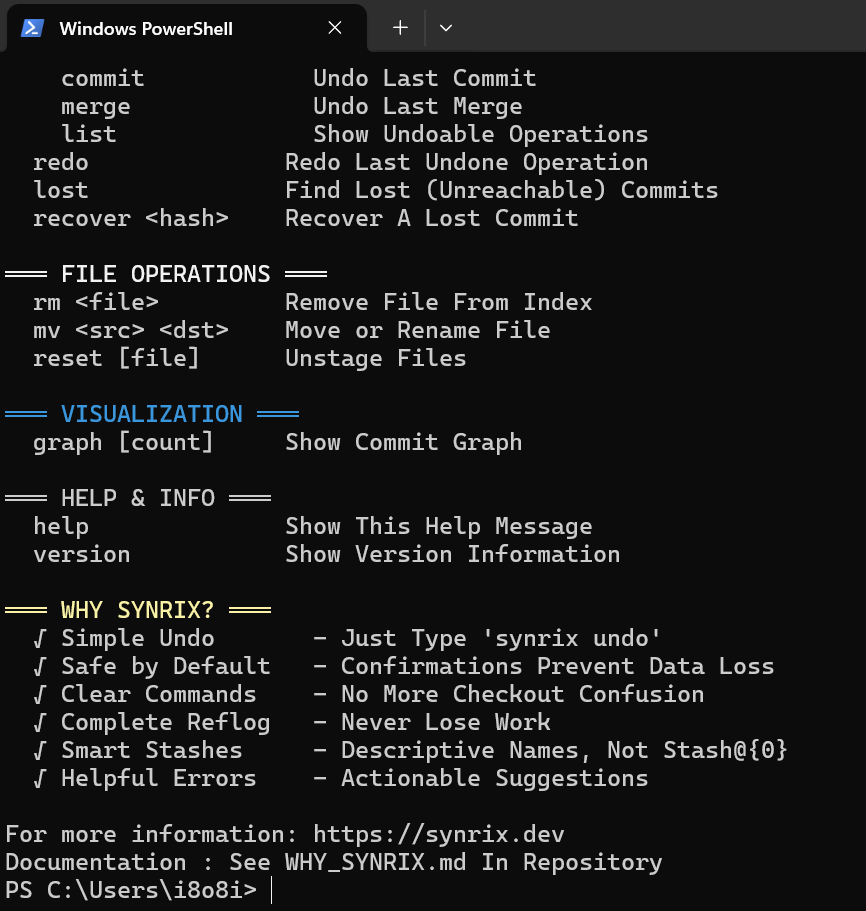Click the HELP & INFO section header
The image size is (866, 911).
point(138,498)
